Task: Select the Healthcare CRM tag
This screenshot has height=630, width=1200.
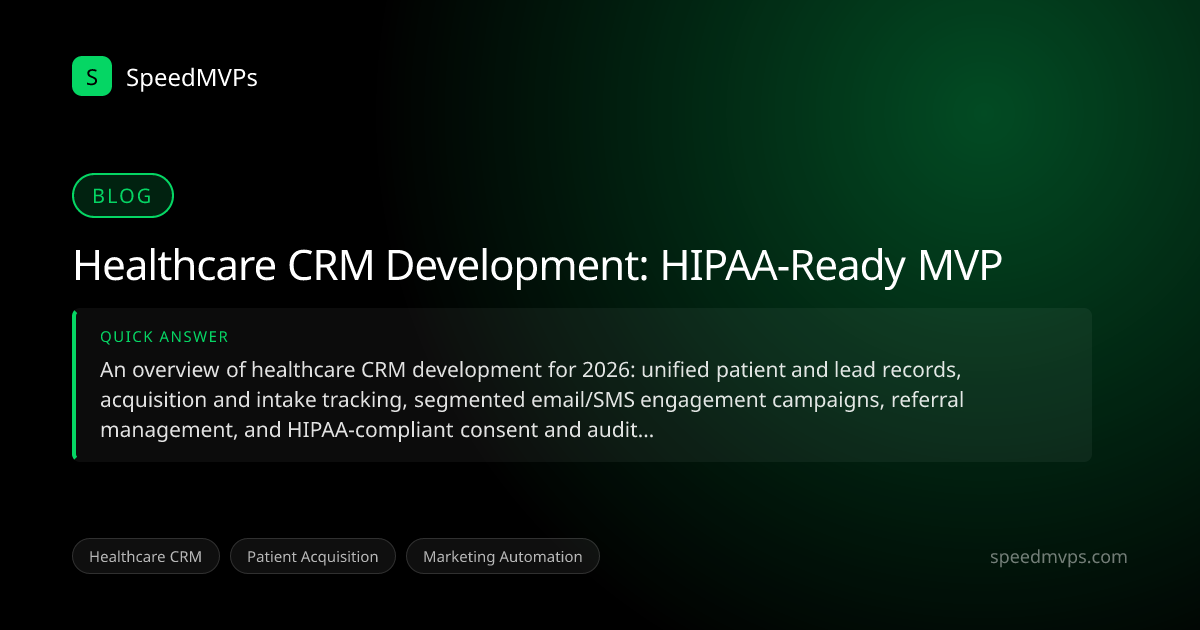Action: tap(146, 556)
